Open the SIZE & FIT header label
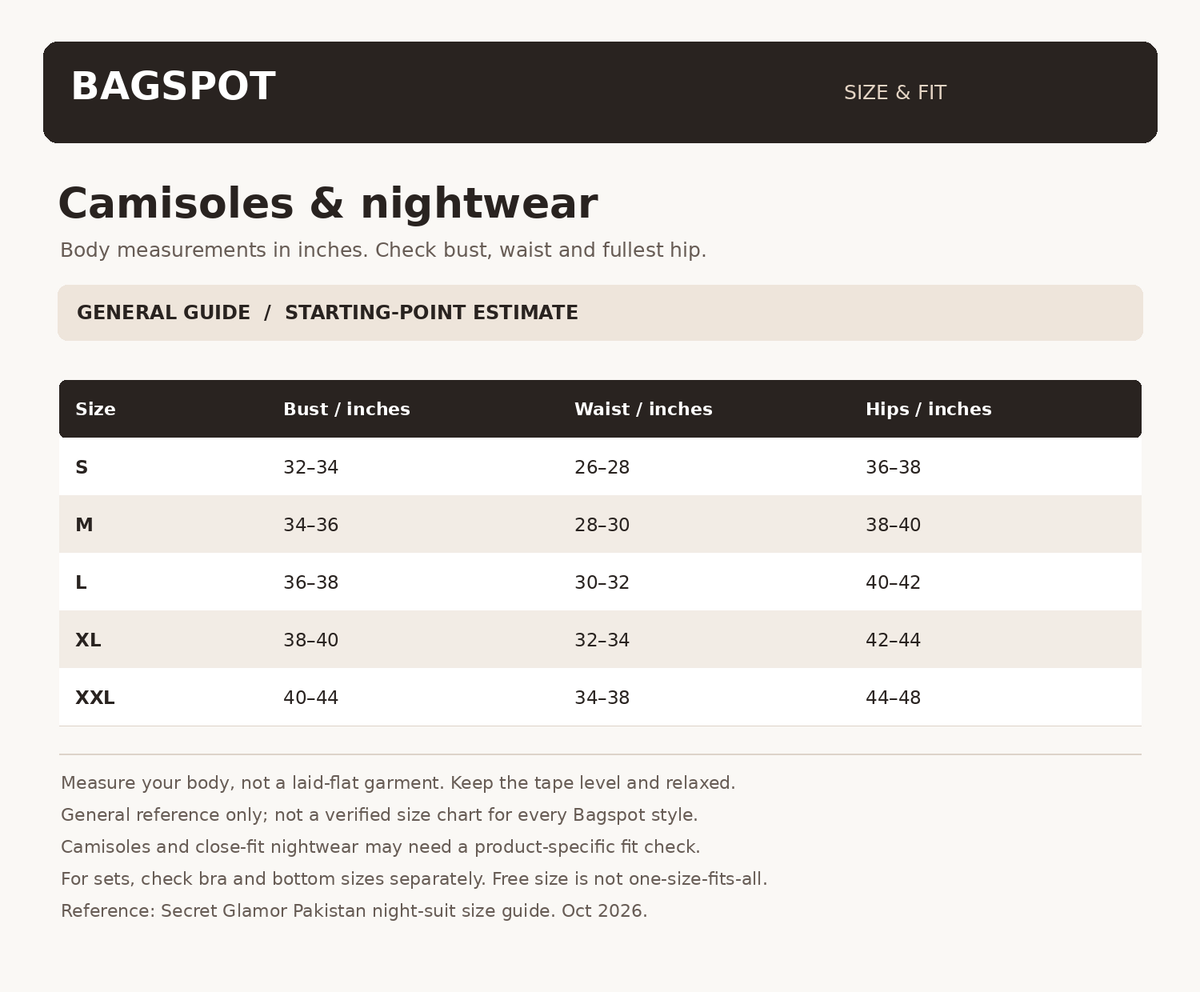 [895, 93]
